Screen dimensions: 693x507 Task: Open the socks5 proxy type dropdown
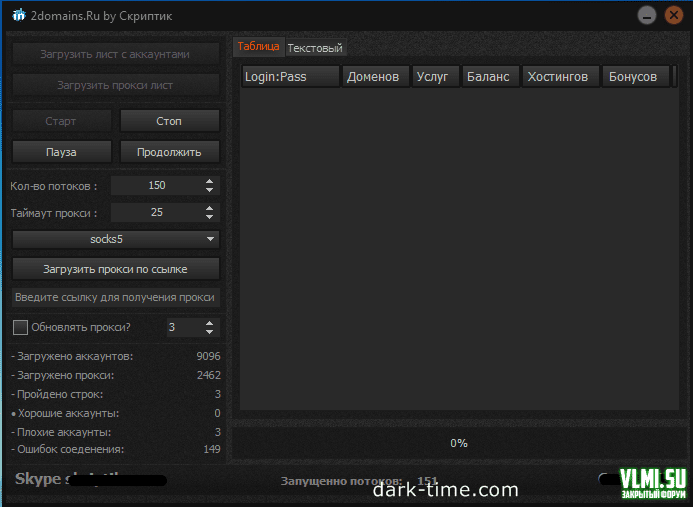[115, 240]
